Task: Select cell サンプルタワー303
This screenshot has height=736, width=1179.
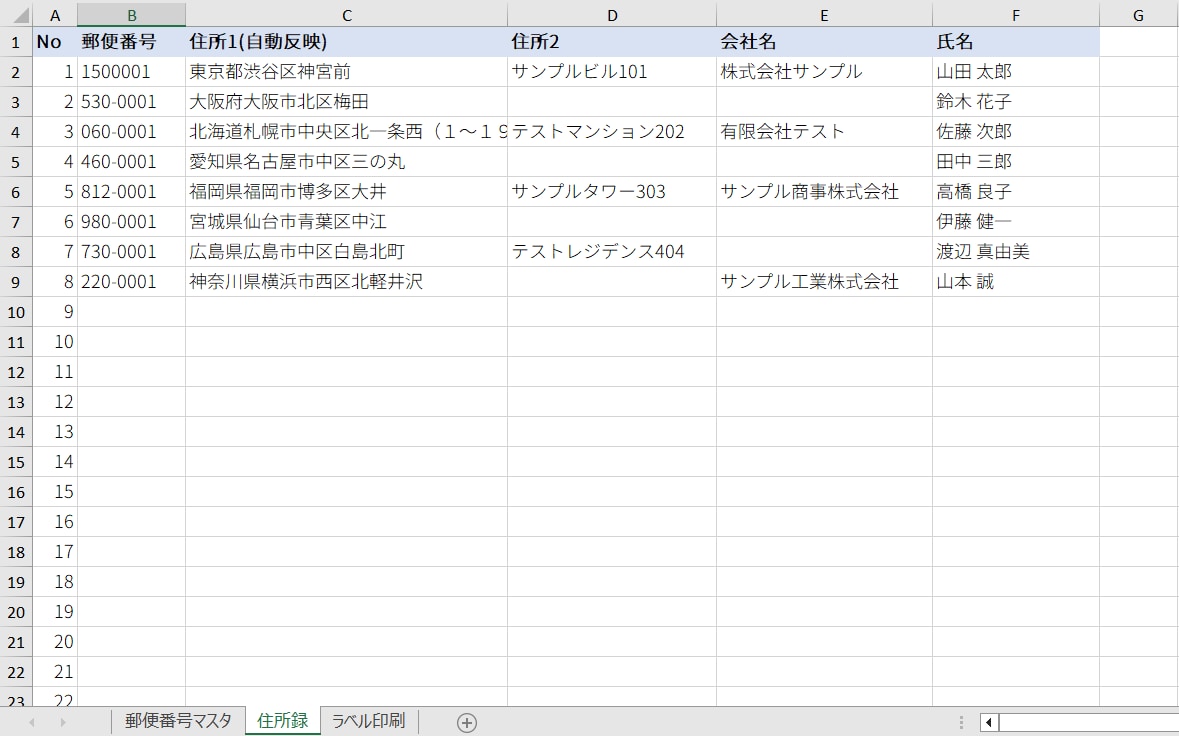Action: coord(612,192)
